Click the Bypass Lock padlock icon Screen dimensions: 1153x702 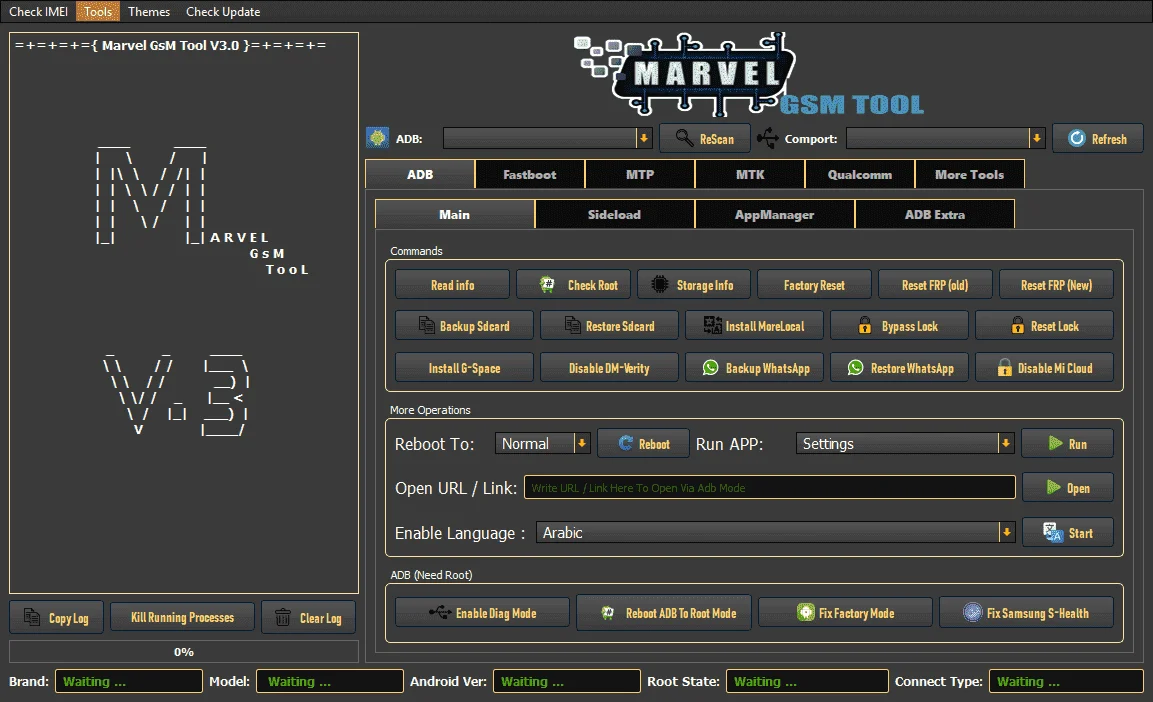click(865, 325)
